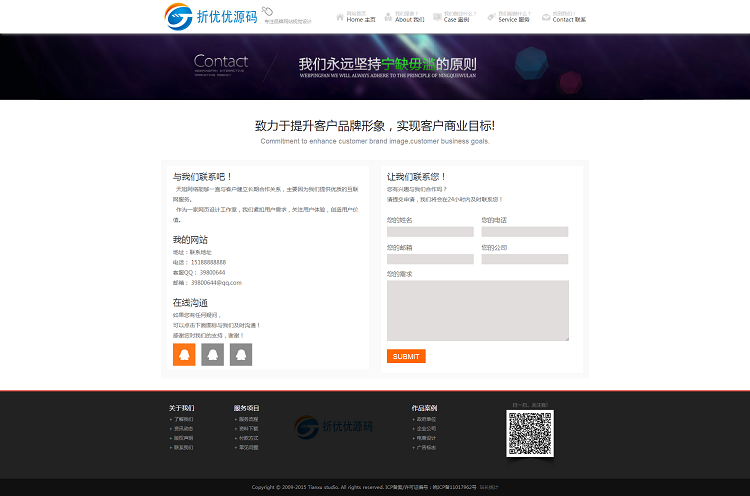Click the QR code image in footer
This screenshot has height=496, width=750.
tap(530, 433)
